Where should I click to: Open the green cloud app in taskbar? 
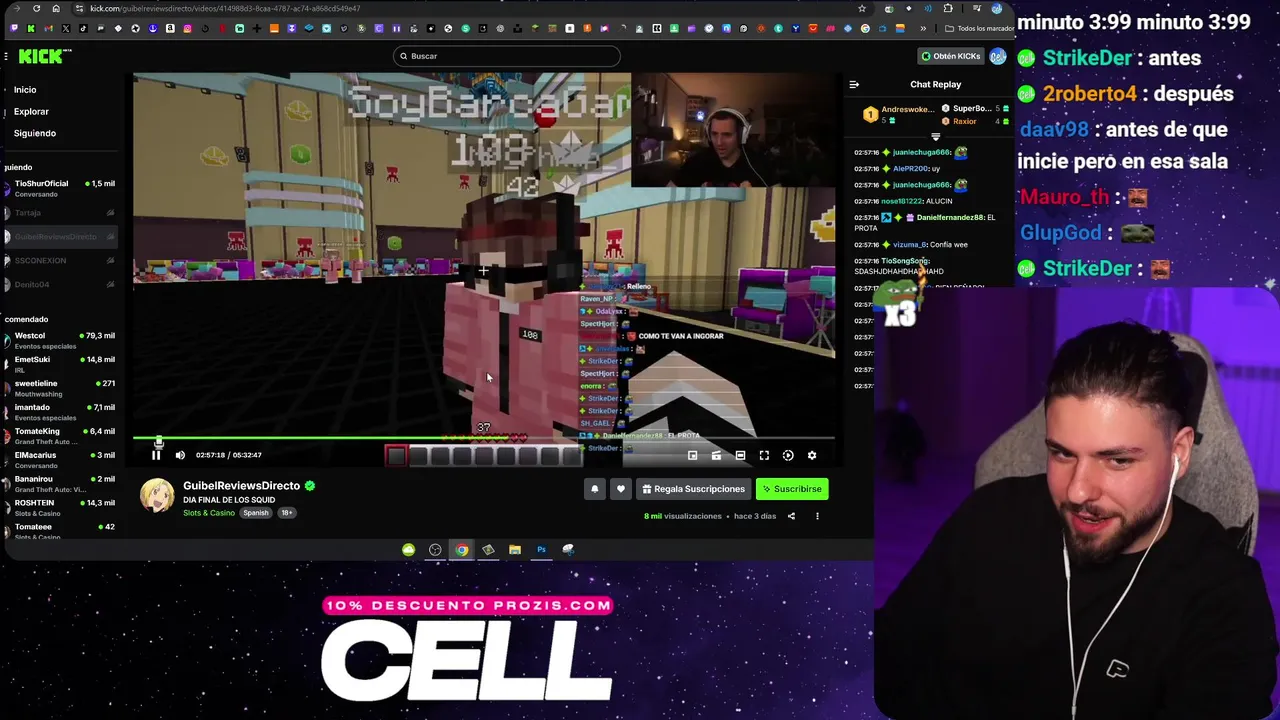point(409,550)
